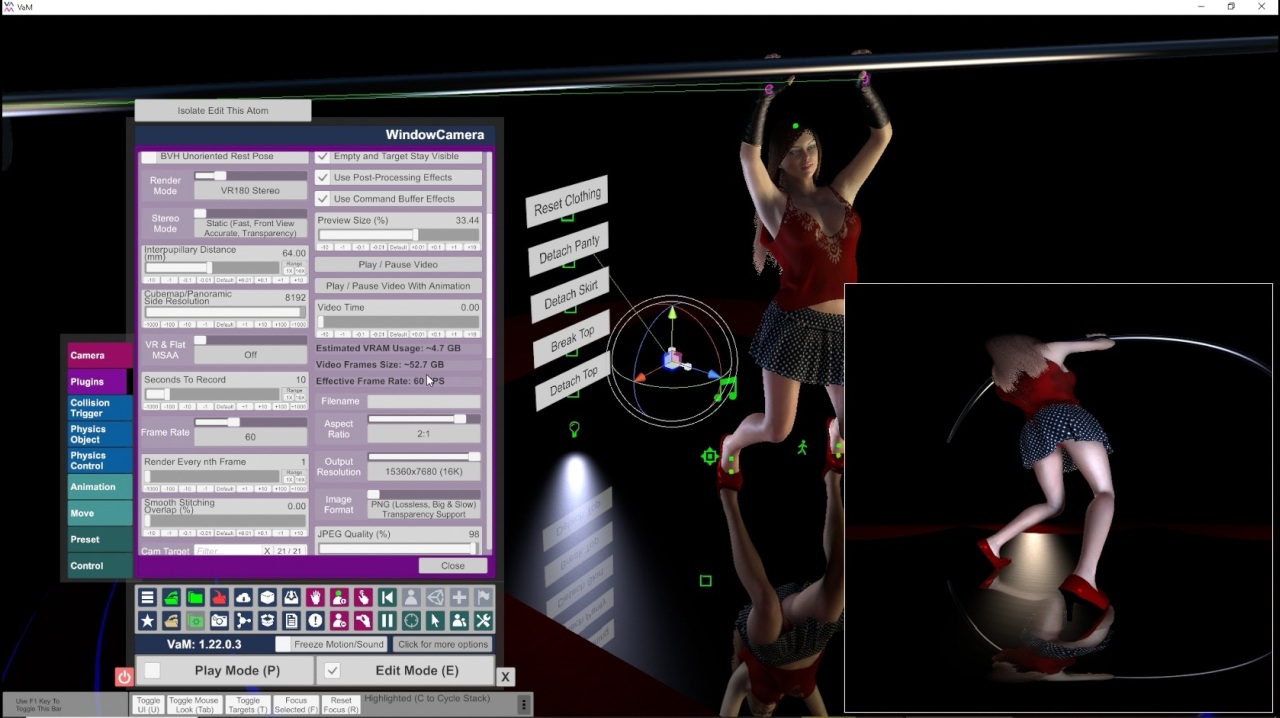Click the skip-to-start animation icon
The height and width of the screenshot is (718, 1280).
point(387,598)
